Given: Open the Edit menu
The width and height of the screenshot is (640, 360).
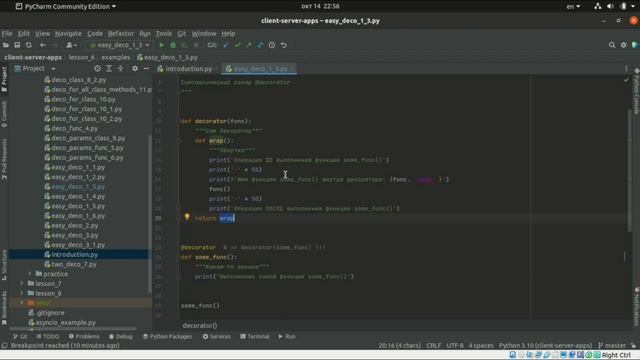Looking at the screenshot, I should [24, 33].
